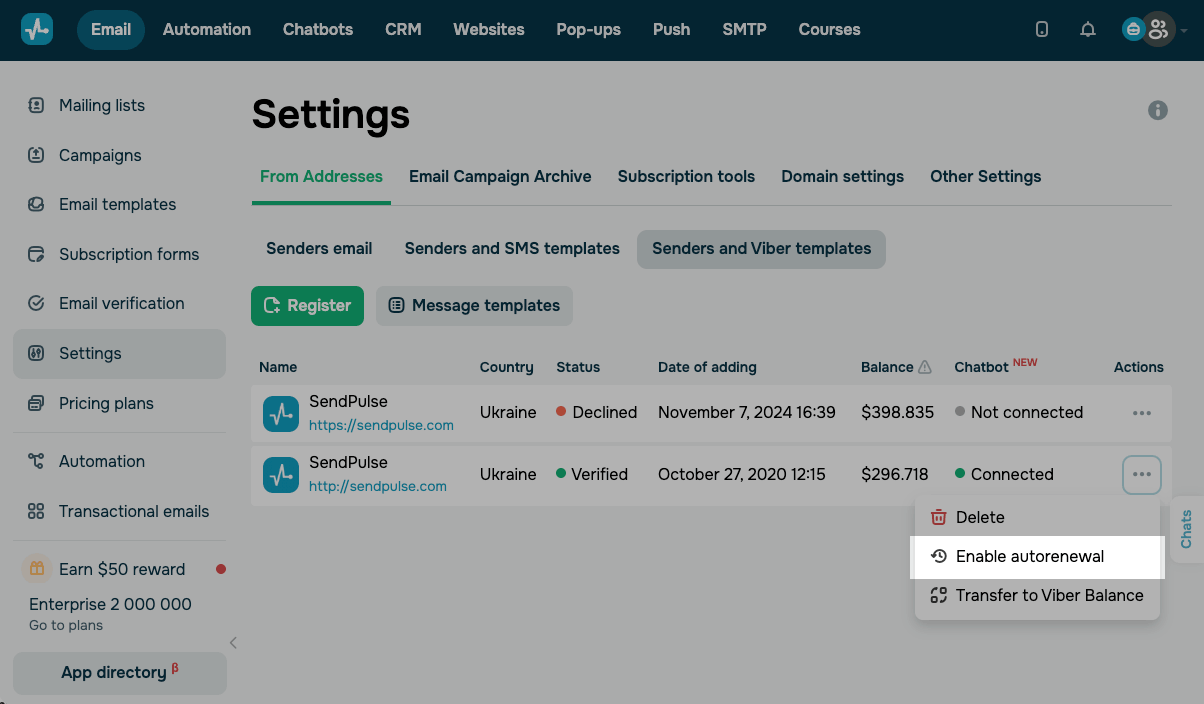The height and width of the screenshot is (704, 1204).
Task: Select the Senders email sub-tab
Action: pyautogui.click(x=319, y=249)
